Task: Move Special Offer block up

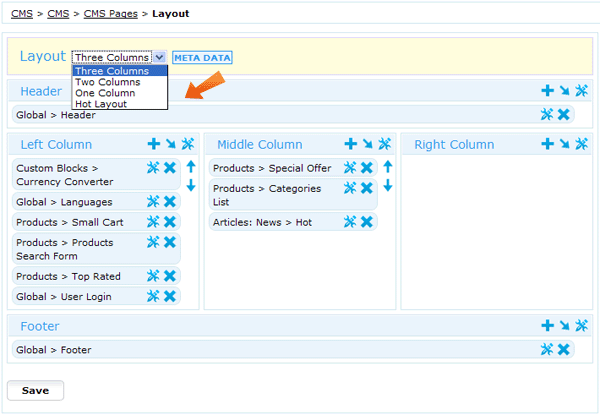Action: click(388, 166)
